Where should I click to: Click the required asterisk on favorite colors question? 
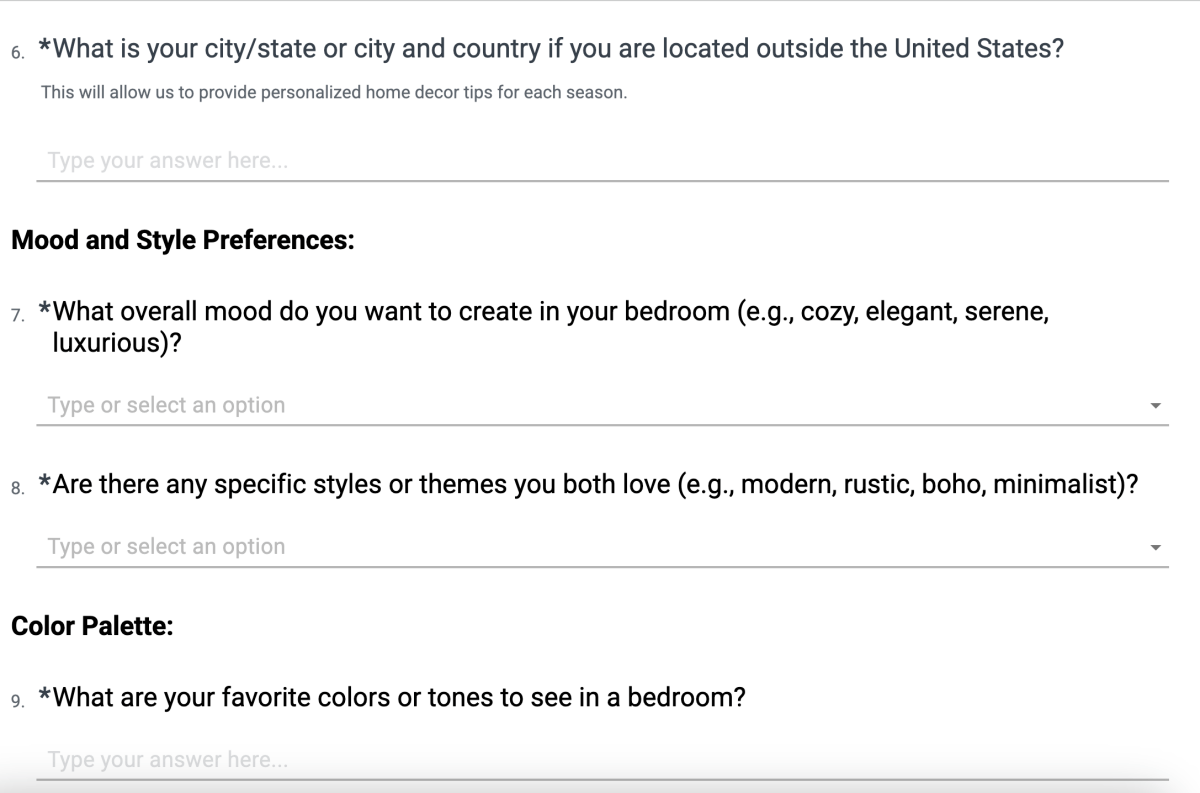click(44, 695)
